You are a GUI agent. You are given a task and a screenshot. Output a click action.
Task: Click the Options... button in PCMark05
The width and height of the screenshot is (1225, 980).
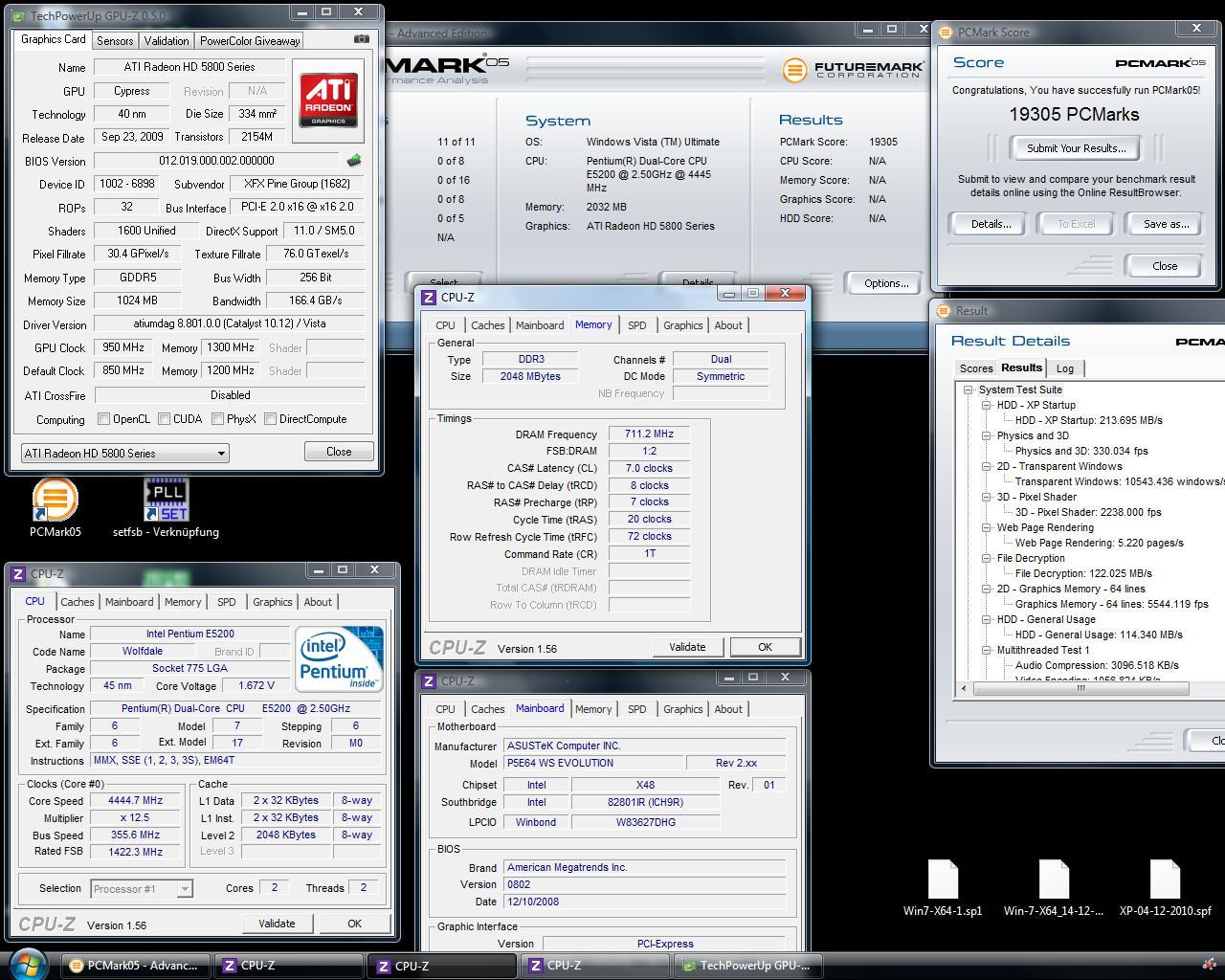click(886, 283)
